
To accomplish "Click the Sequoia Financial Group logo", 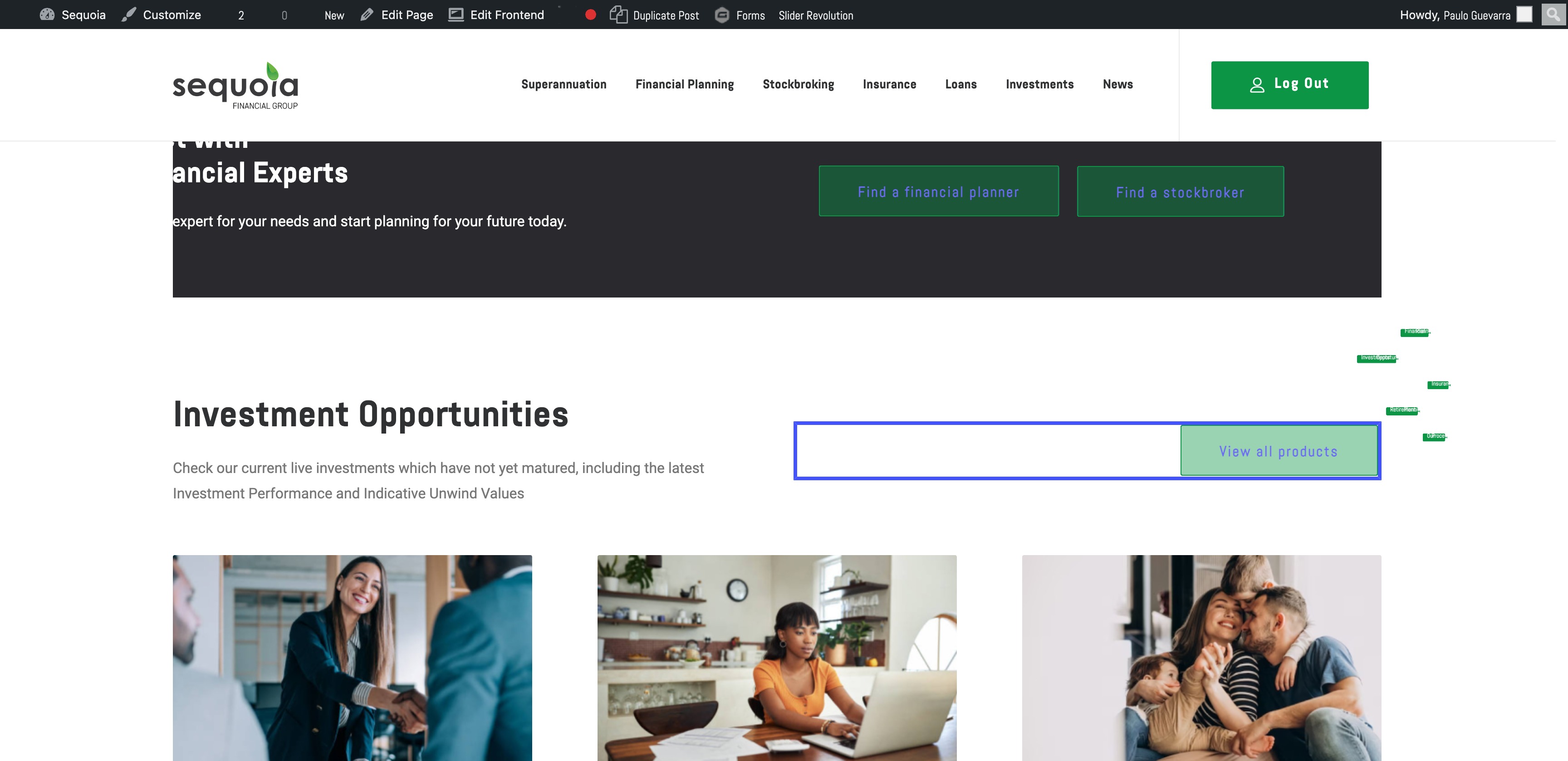I will pyautogui.click(x=235, y=85).
